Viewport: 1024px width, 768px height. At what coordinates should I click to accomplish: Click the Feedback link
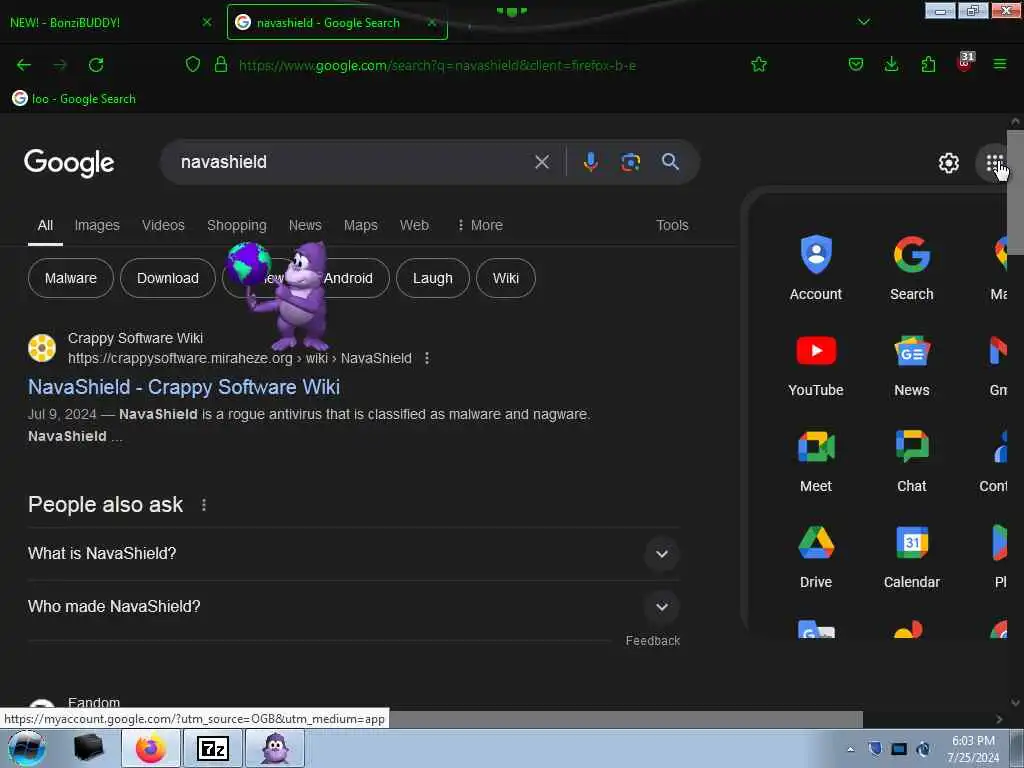(652, 641)
